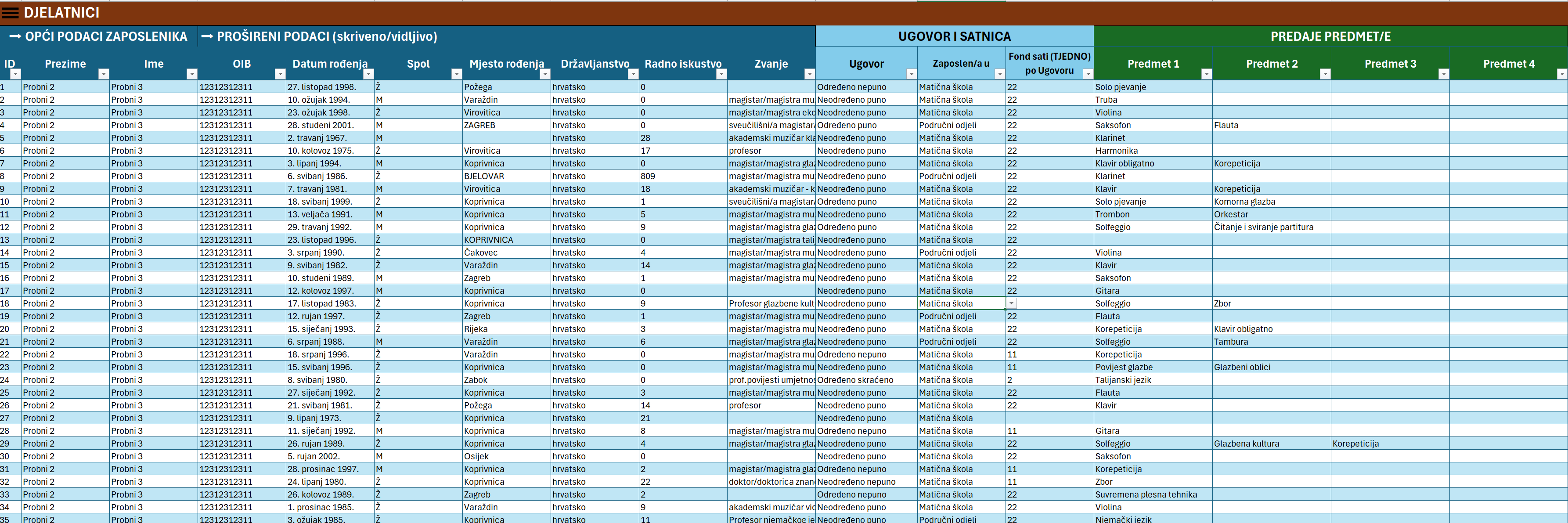Select the birthplace cell 'Osijek'
This screenshot has height=523, width=1568.
click(x=506, y=456)
